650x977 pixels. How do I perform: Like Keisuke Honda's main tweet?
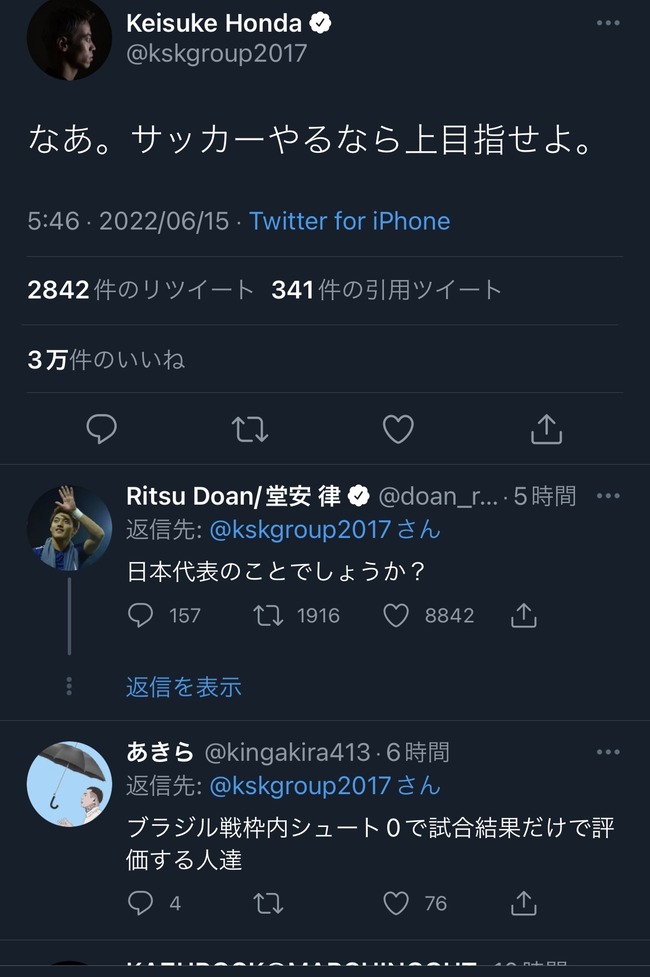tap(398, 429)
